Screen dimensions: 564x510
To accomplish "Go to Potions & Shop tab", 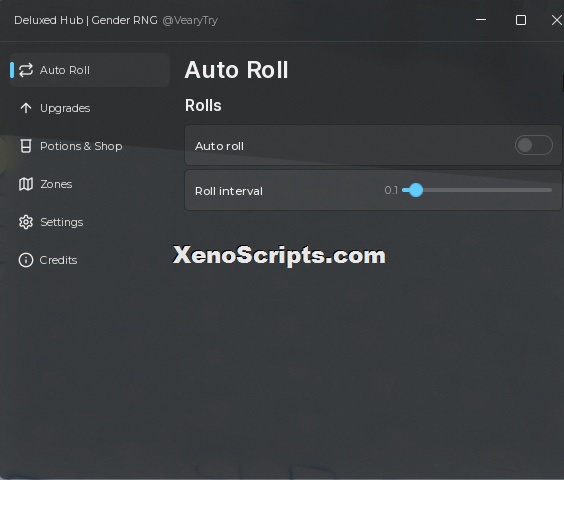I will point(81,146).
